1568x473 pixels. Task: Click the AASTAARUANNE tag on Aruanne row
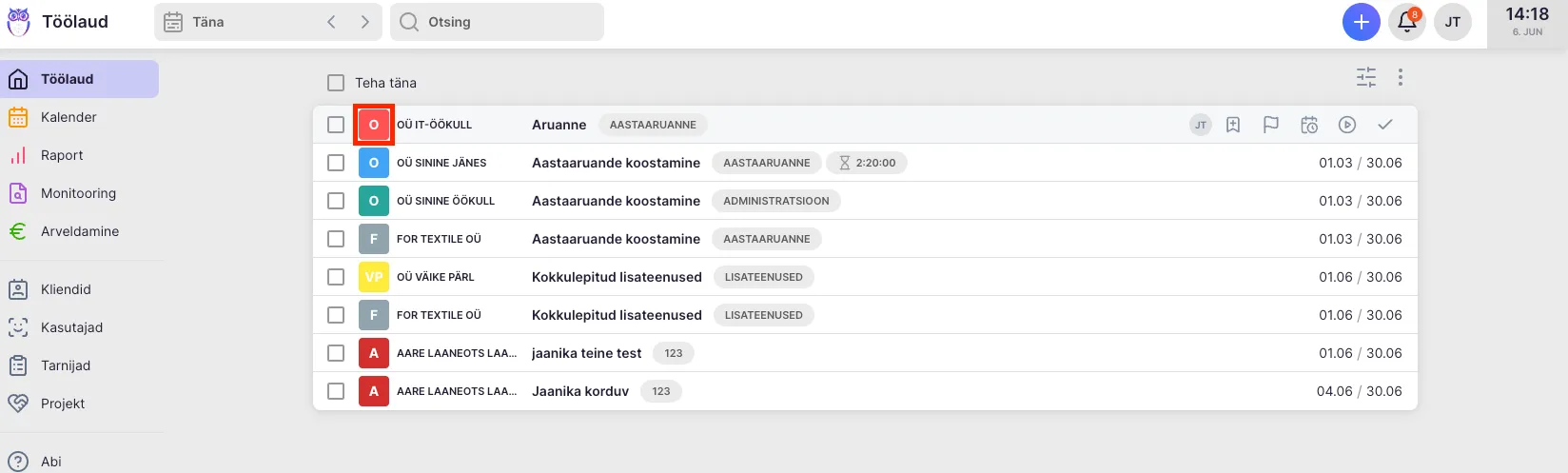[x=653, y=125]
